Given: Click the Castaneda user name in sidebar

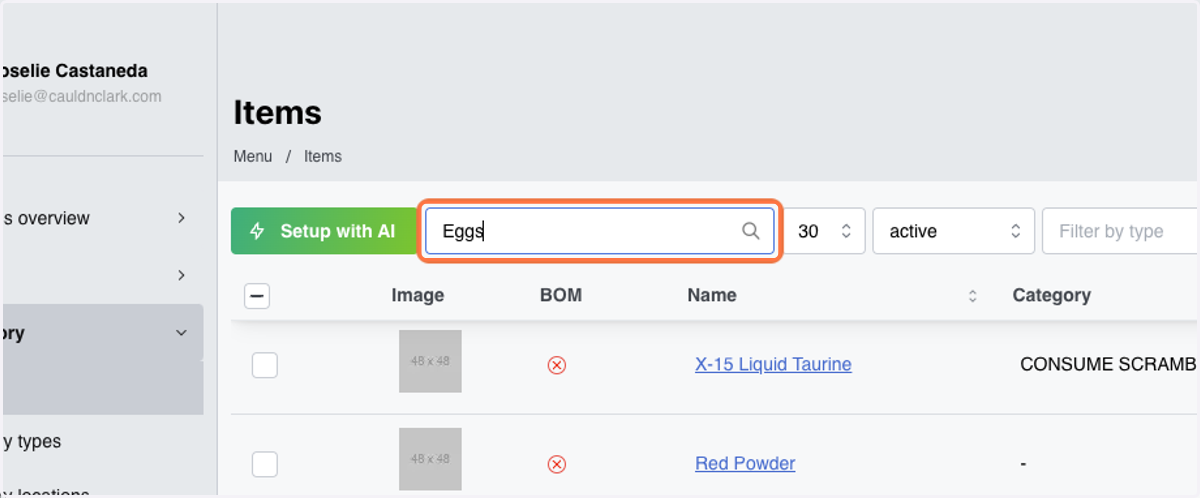Looking at the screenshot, I should click(75, 71).
